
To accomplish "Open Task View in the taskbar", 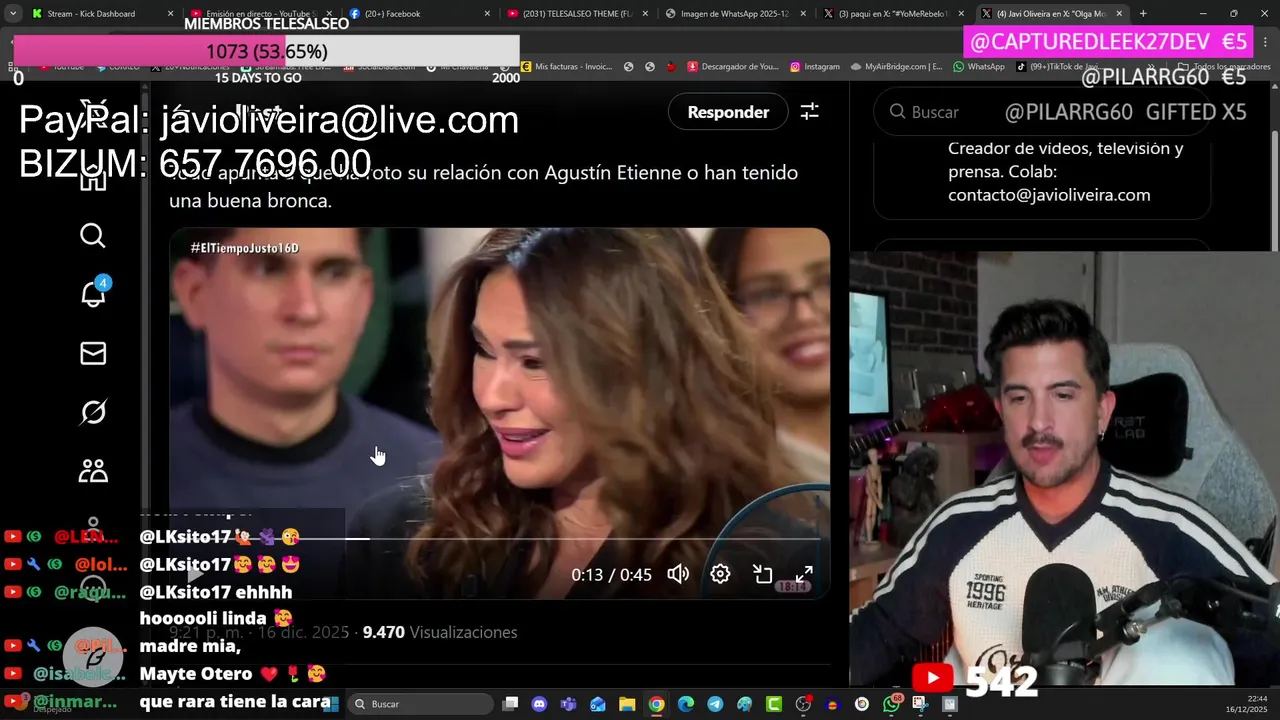I will tap(511, 704).
